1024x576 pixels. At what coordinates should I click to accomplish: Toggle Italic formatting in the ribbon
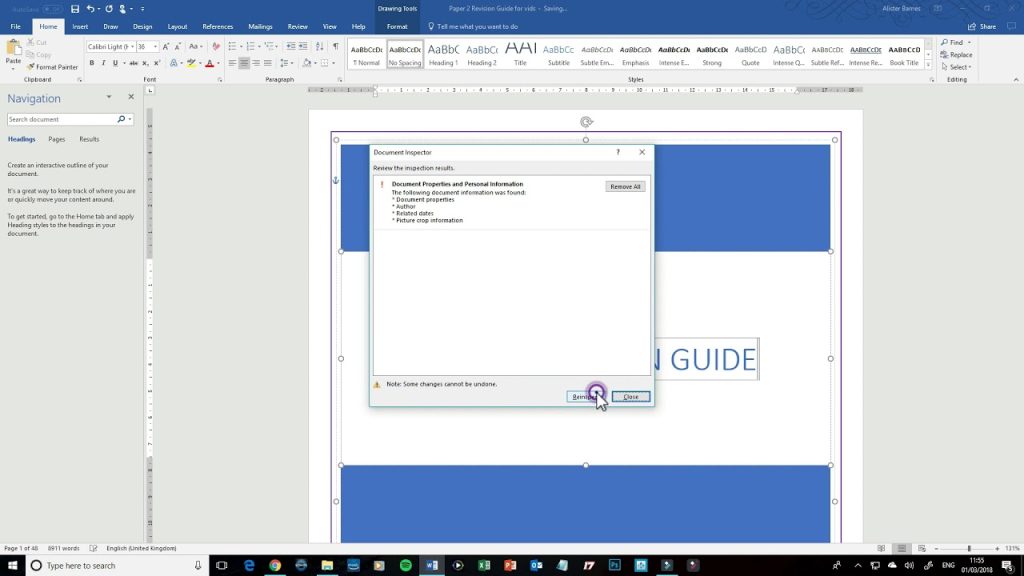pyautogui.click(x=104, y=63)
